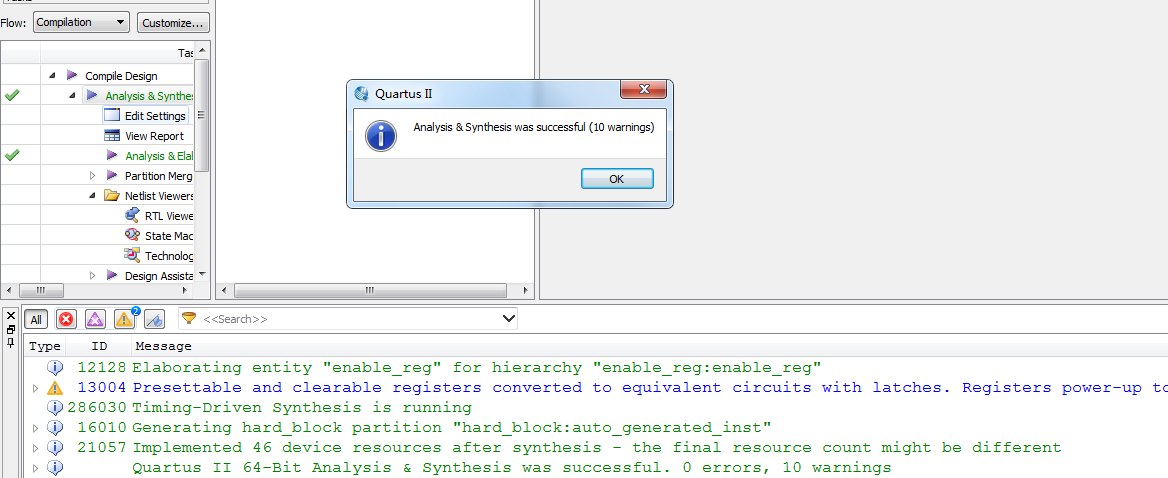Click the Analysis & Synthesis play icon

click(92, 95)
